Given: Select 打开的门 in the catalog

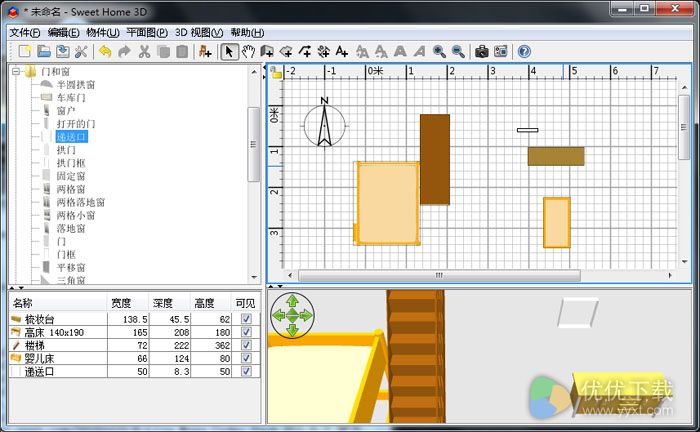Looking at the screenshot, I should (76, 124).
